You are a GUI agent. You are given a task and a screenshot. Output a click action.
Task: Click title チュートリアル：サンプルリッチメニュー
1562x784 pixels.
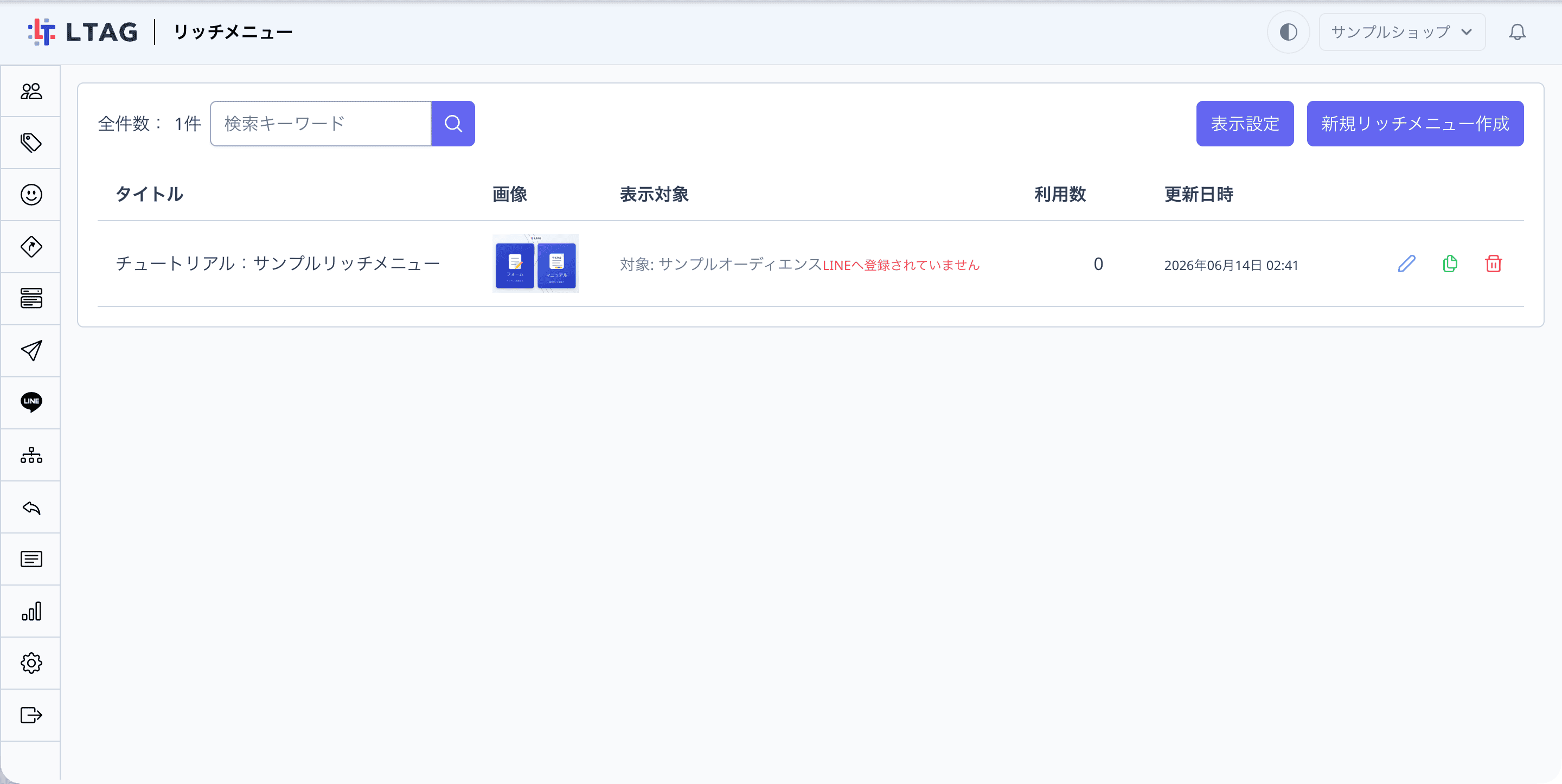(x=278, y=264)
